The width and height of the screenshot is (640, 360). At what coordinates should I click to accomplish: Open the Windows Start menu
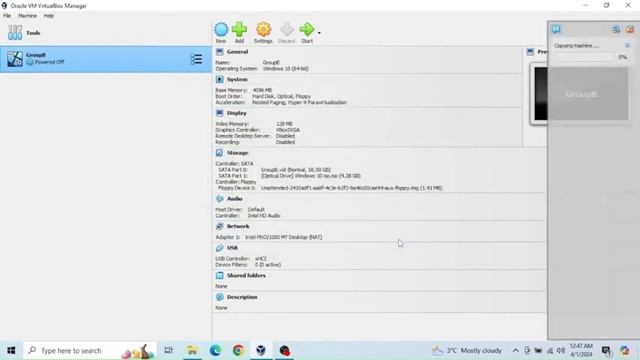click(11, 351)
